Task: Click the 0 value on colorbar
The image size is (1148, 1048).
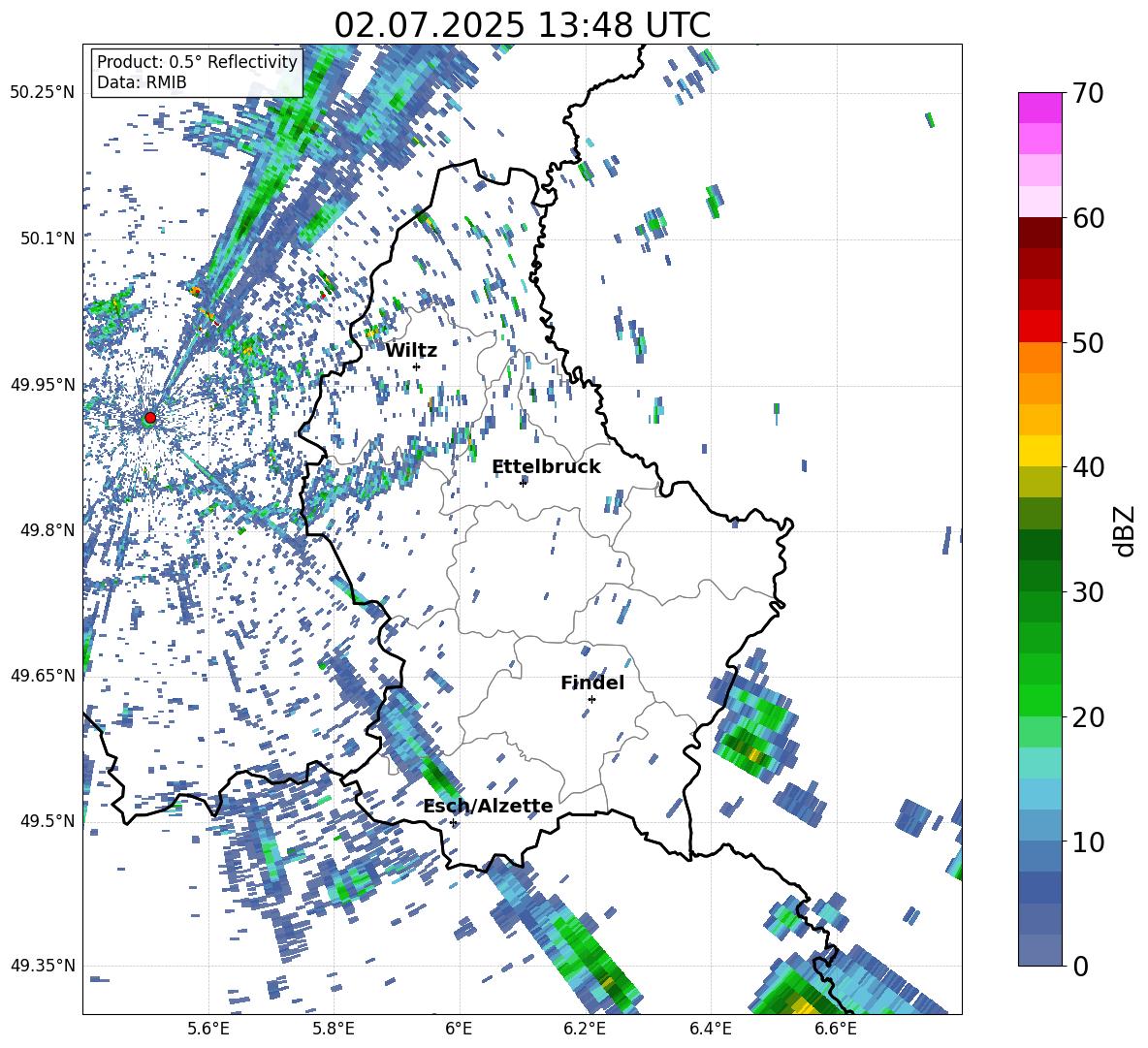Action: click(1080, 966)
